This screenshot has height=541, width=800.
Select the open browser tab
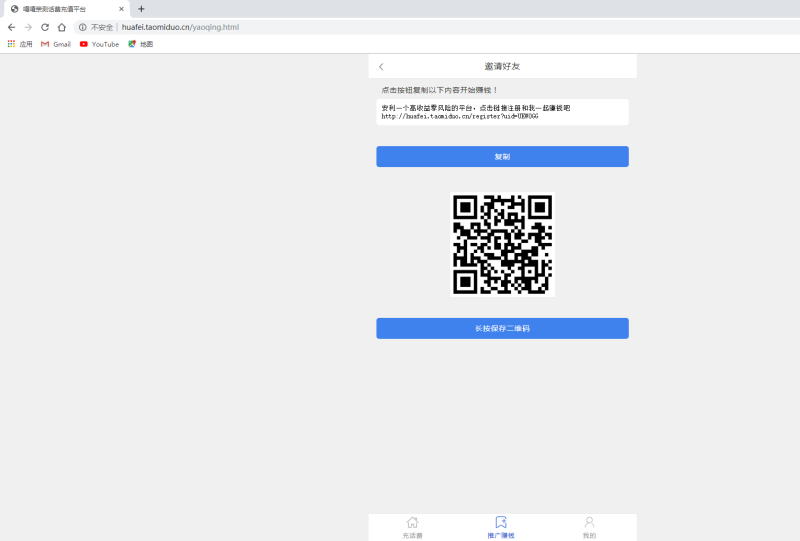(66, 9)
